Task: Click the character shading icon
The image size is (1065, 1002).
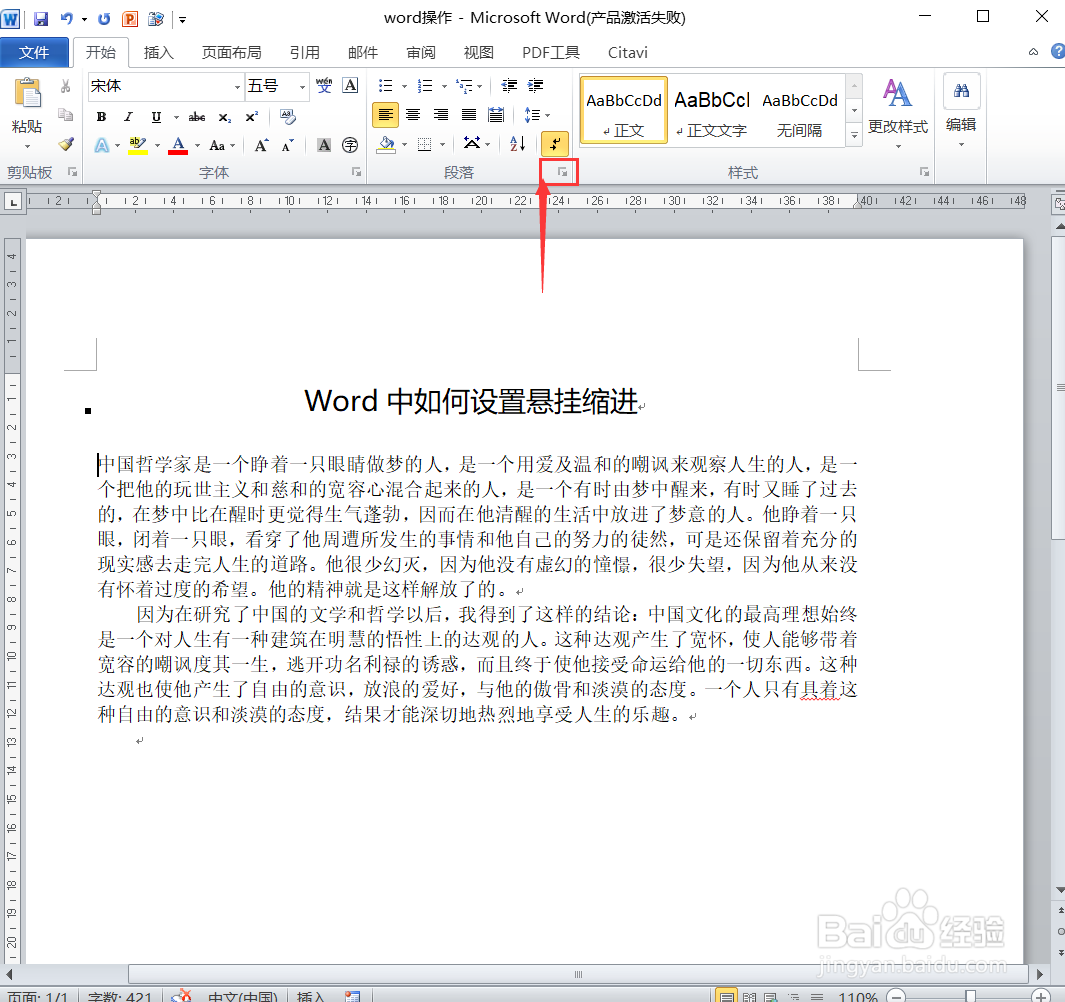Action: coord(324,145)
